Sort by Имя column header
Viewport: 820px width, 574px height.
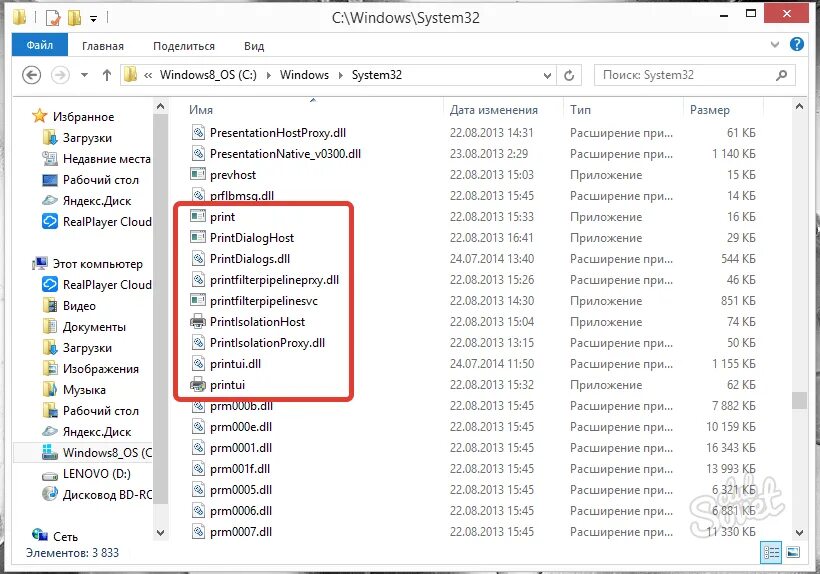[x=201, y=110]
